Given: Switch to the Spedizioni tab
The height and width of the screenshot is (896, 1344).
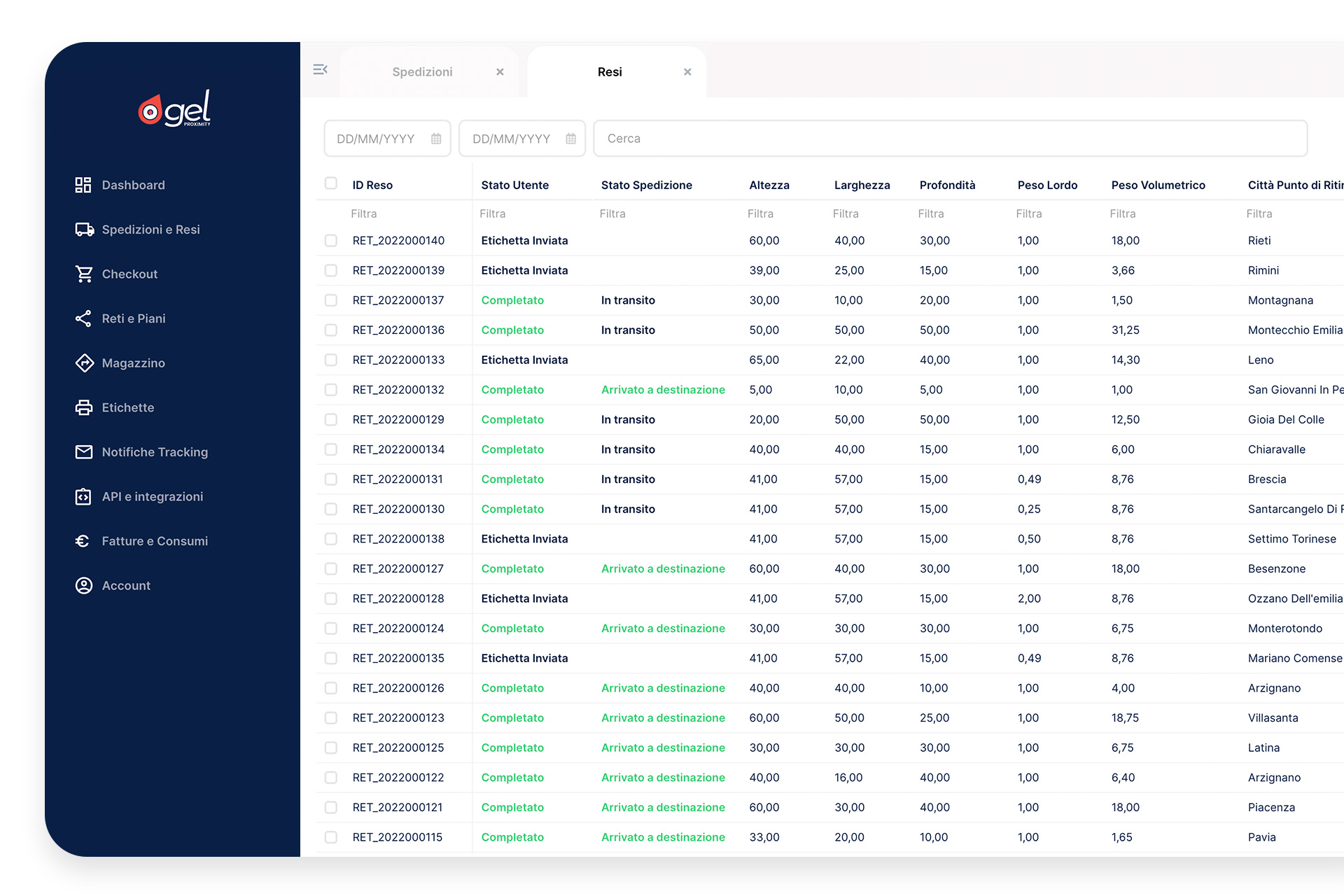Looking at the screenshot, I should pos(422,72).
